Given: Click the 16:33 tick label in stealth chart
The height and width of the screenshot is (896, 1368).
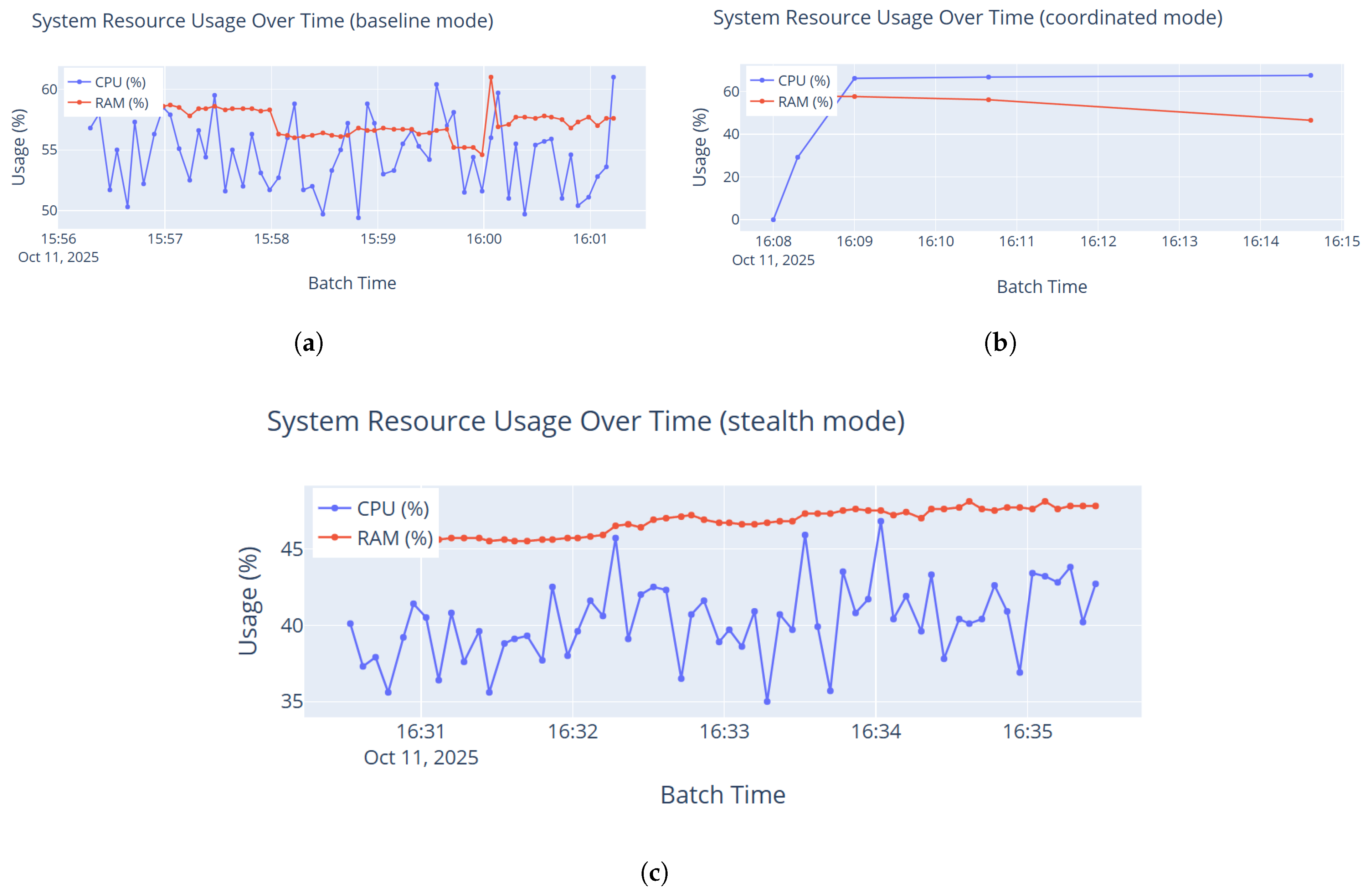Looking at the screenshot, I should pyautogui.click(x=724, y=731).
